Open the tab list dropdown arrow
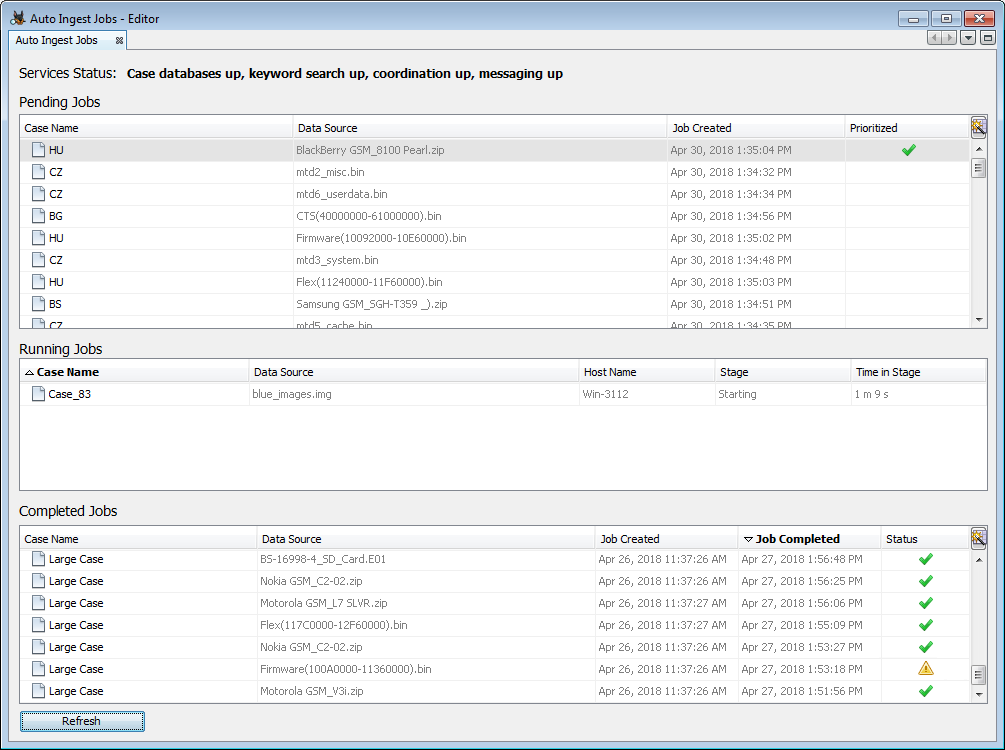 (x=966, y=36)
